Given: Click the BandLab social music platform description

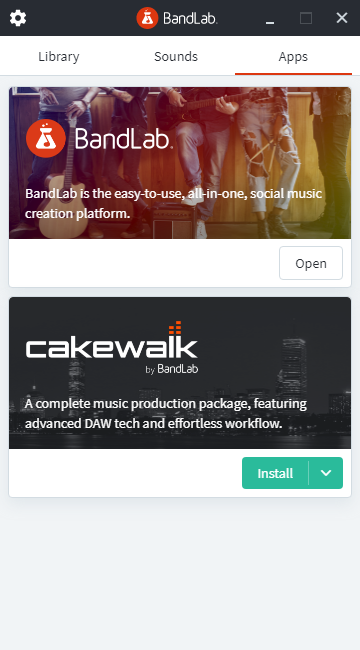Looking at the screenshot, I should point(173,204).
